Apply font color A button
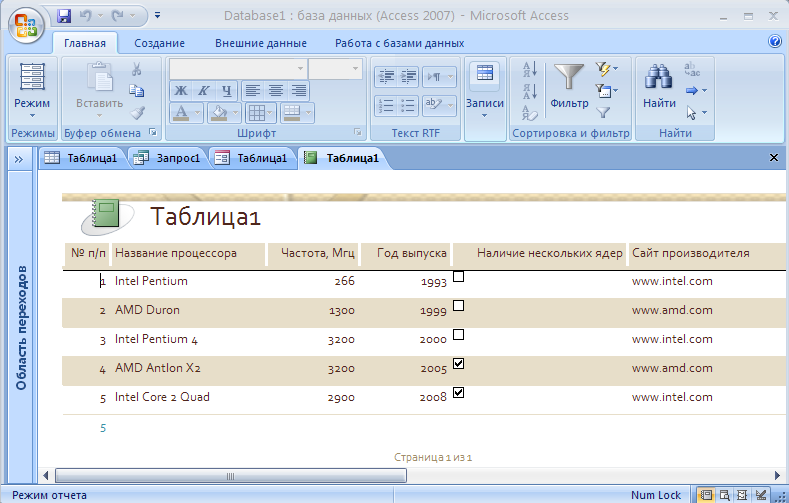The height and width of the screenshot is (503, 789). point(181,113)
